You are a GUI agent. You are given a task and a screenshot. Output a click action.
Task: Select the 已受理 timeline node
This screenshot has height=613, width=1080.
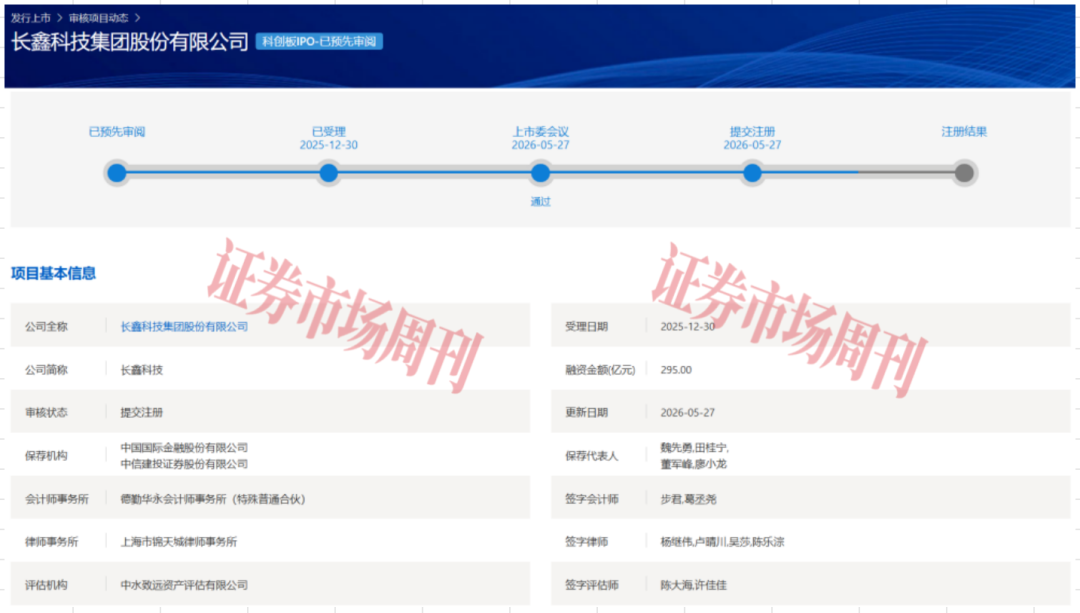click(x=329, y=172)
